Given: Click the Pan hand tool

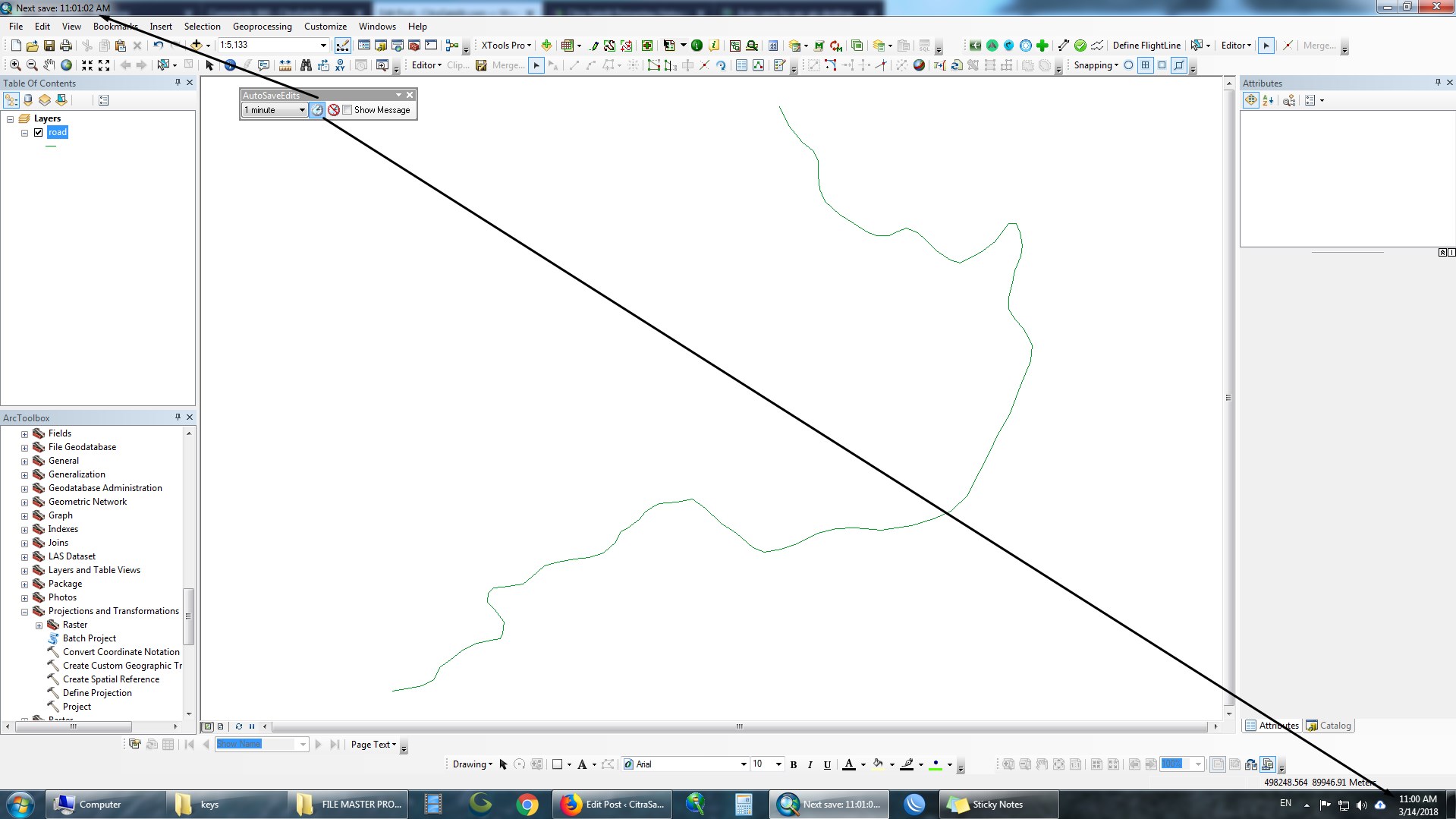Looking at the screenshot, I should [49, 65].
